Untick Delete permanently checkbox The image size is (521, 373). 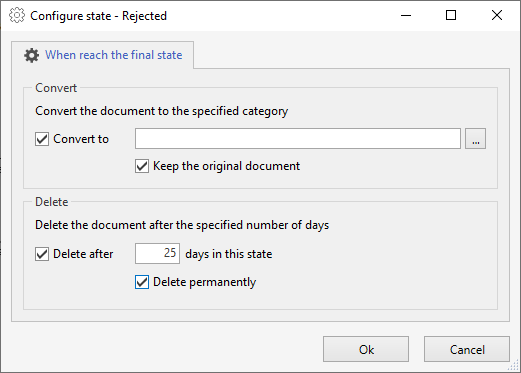142,282
